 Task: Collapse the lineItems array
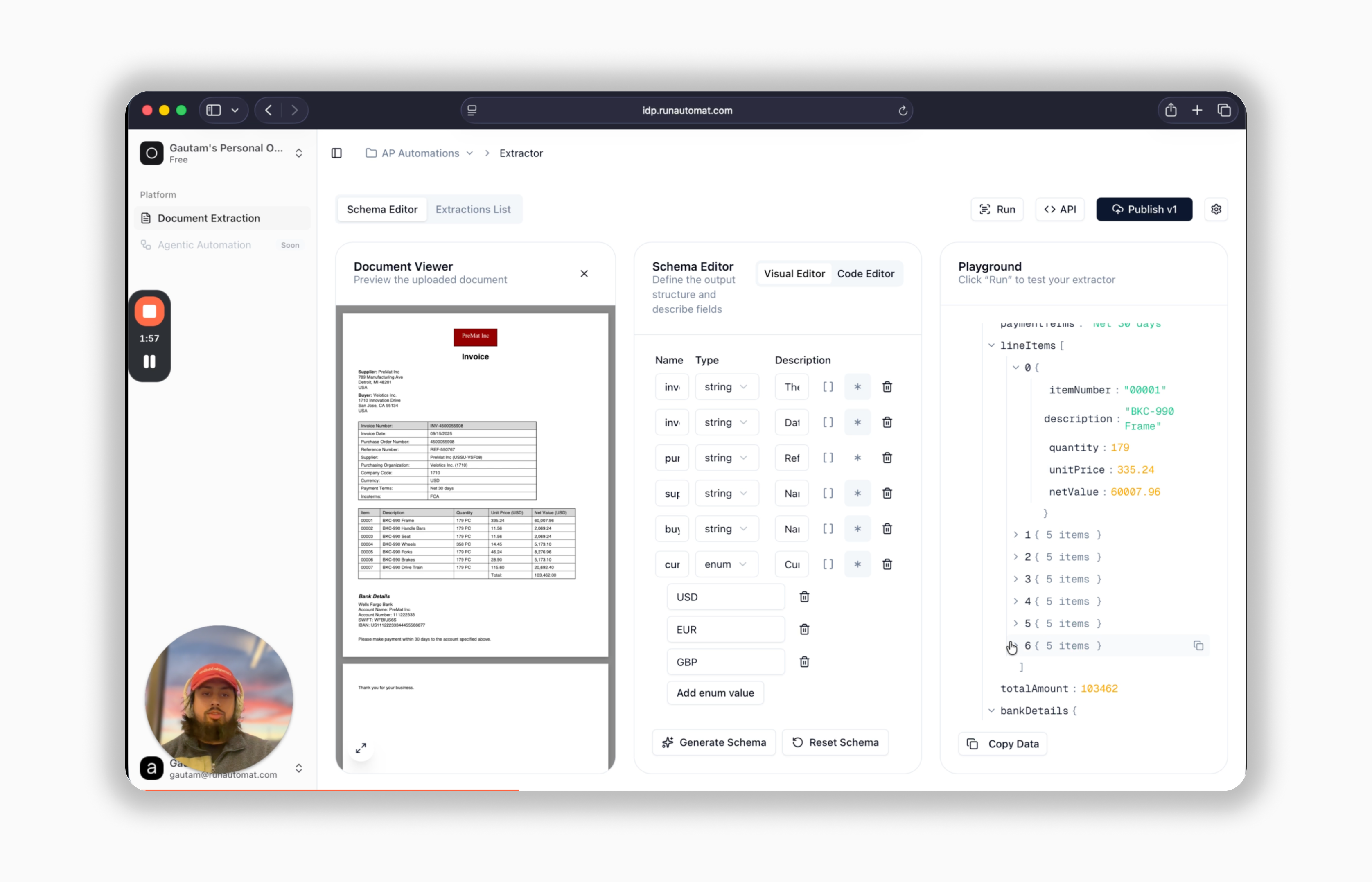click(991, 345)
